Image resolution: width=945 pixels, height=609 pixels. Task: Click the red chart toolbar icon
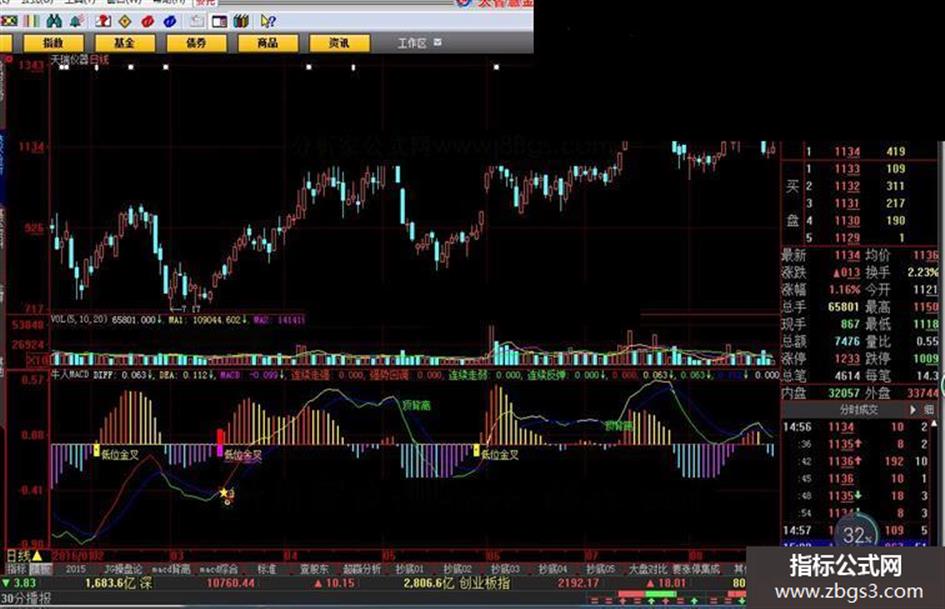(103, 22)
